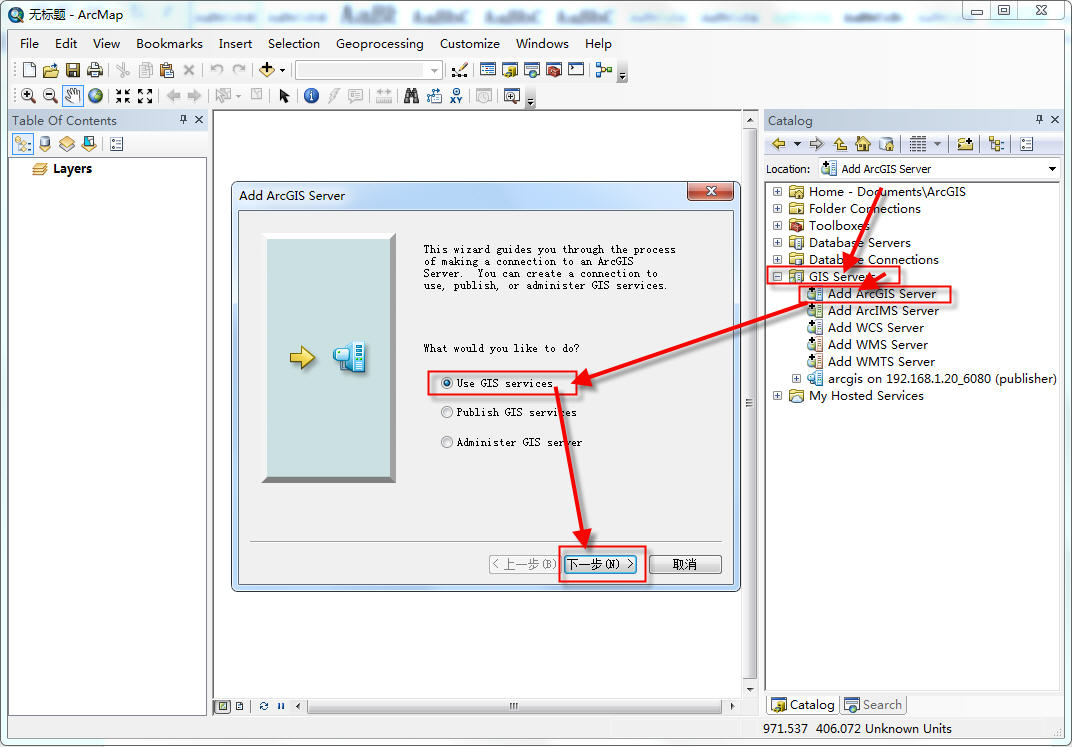Screen dimensions: 1072x747
Task: Expand Toolboxes tree node
Action: click(777, 226)
